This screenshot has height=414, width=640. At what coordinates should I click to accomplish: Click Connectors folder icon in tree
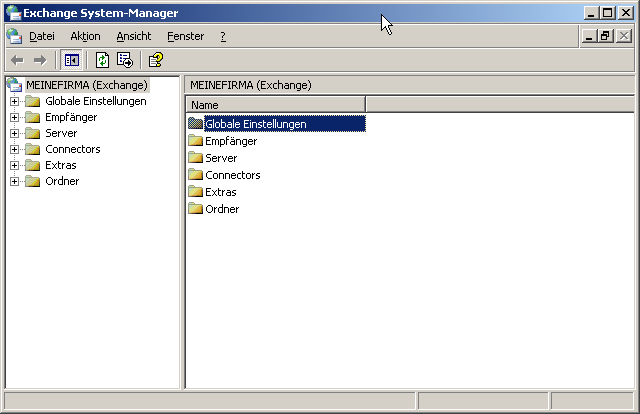click(x=33, y=149)
